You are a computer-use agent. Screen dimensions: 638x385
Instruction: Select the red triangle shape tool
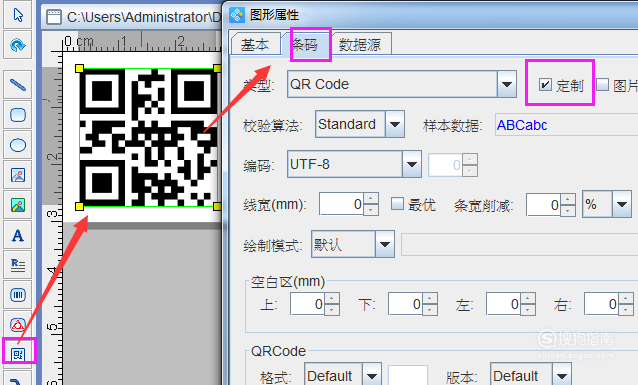click(17, 324)
